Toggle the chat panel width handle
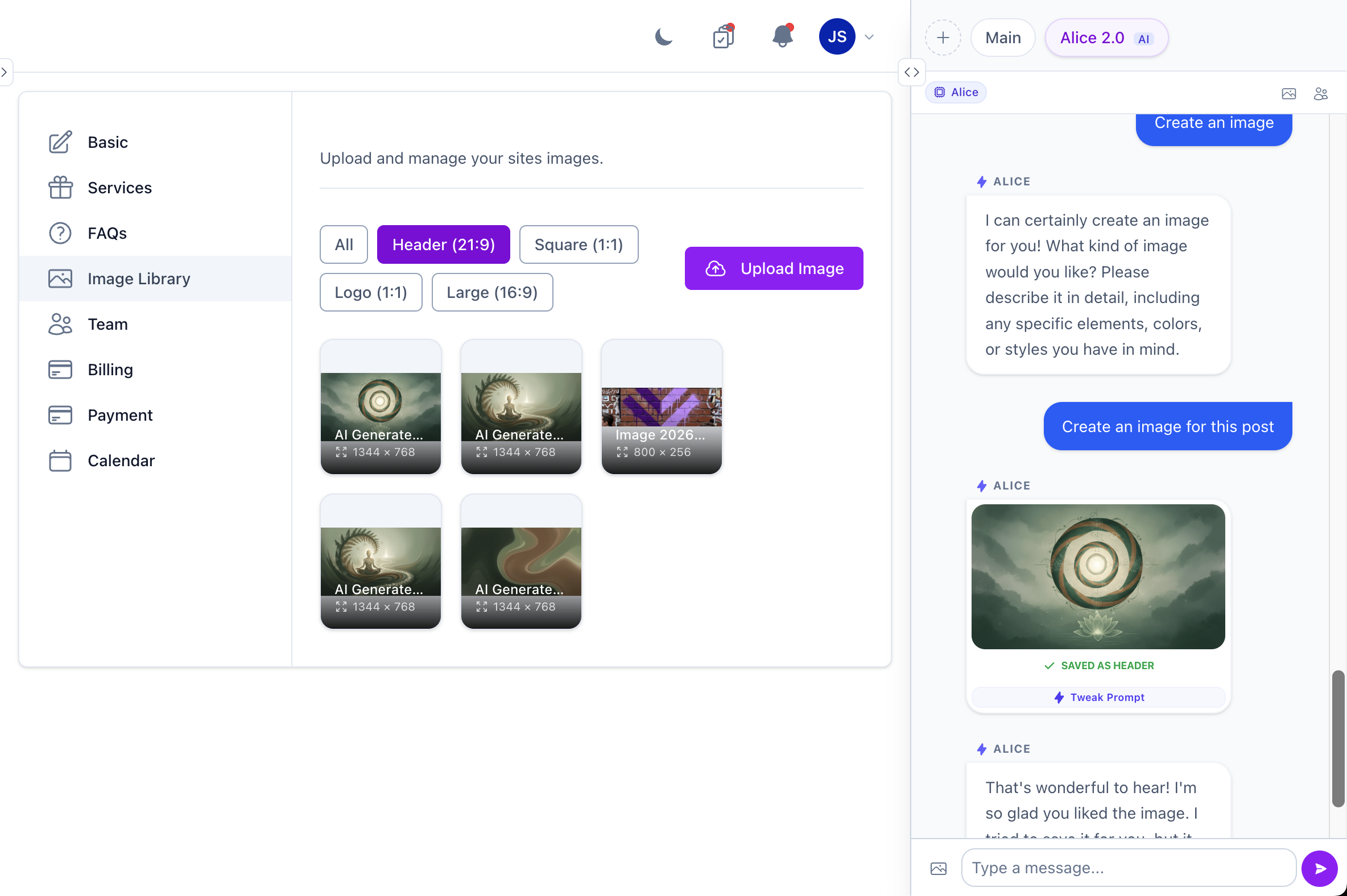The height and width of the screenshot is (896, 1347). (x=911, y=72)
